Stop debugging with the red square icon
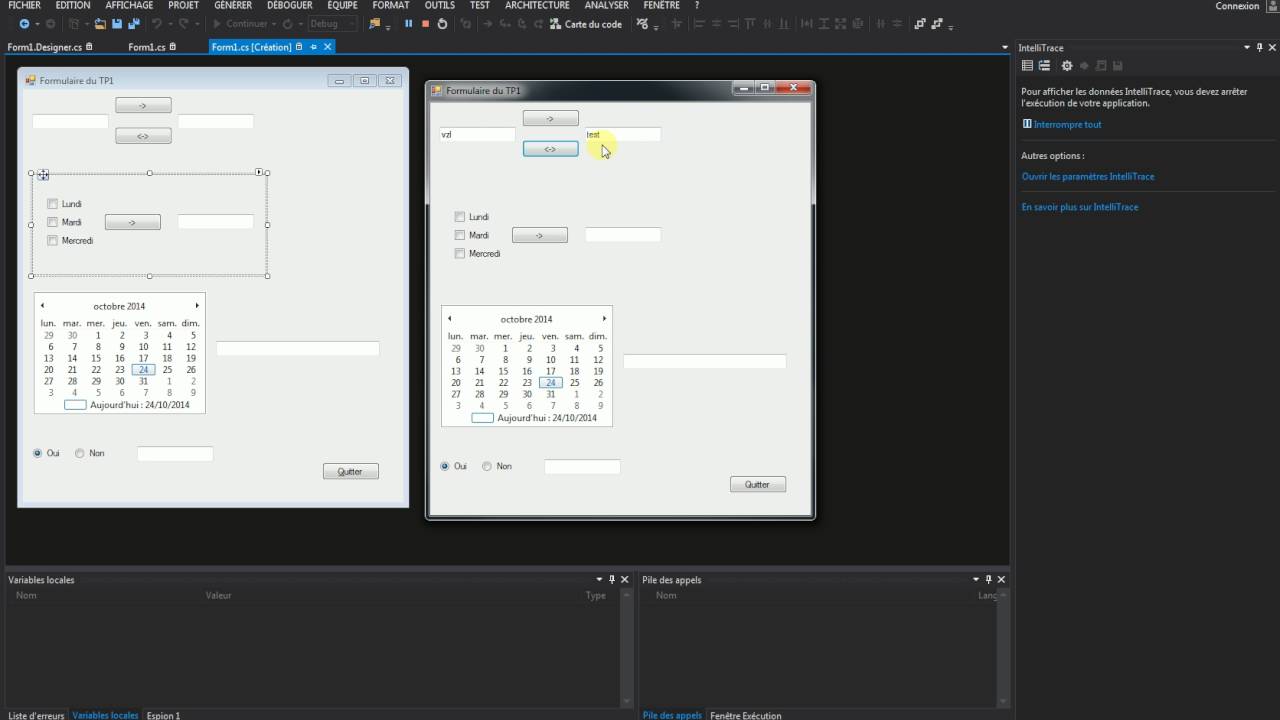Viewport: 1280px width, 720px height. [425, 24]
